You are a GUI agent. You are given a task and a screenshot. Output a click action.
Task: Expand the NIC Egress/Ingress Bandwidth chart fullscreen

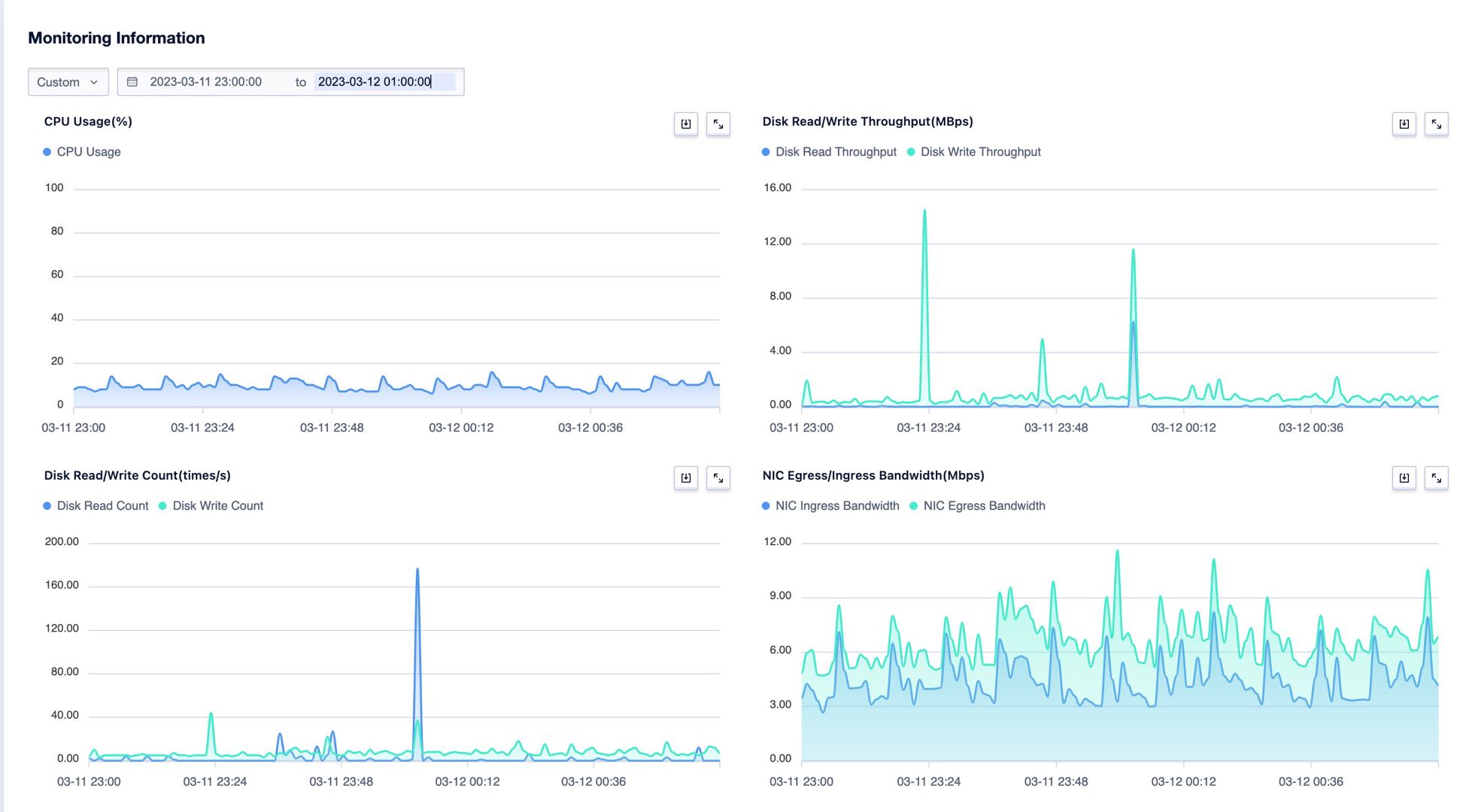pos(1437,477)
